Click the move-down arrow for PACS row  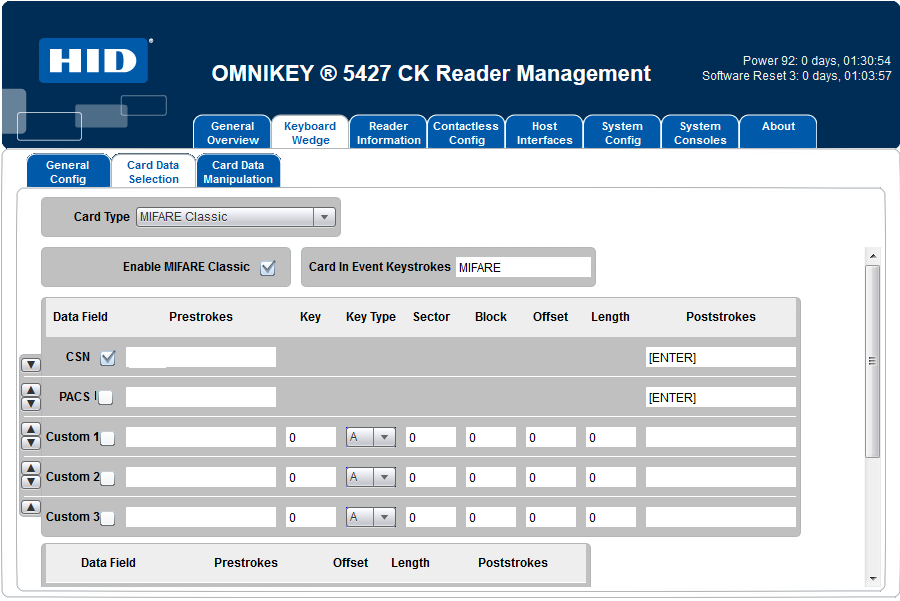[31, 404]
